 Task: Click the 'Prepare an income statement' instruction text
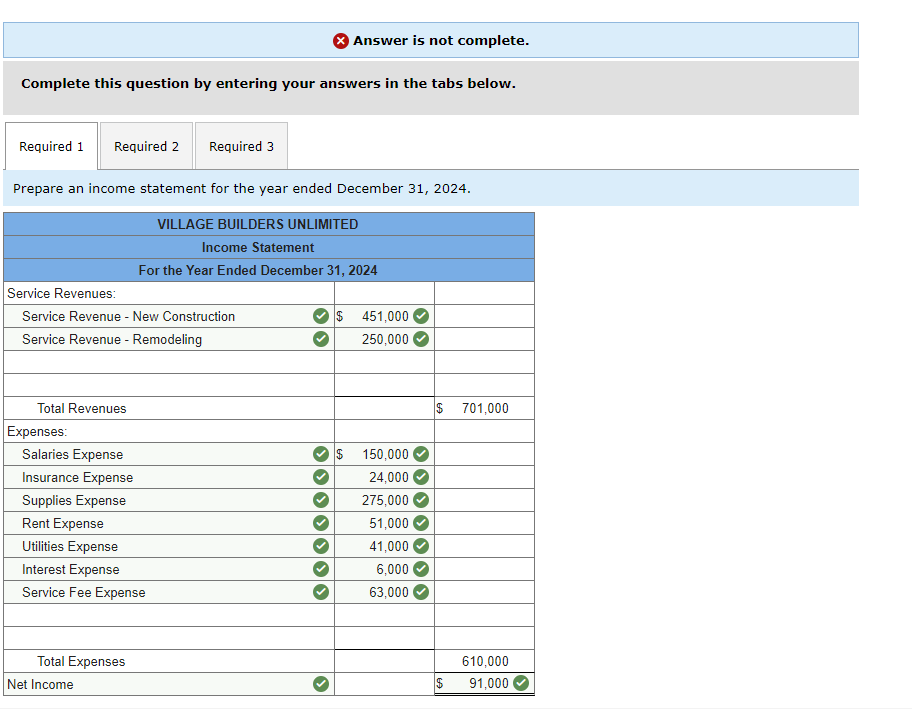click(242, 188)
